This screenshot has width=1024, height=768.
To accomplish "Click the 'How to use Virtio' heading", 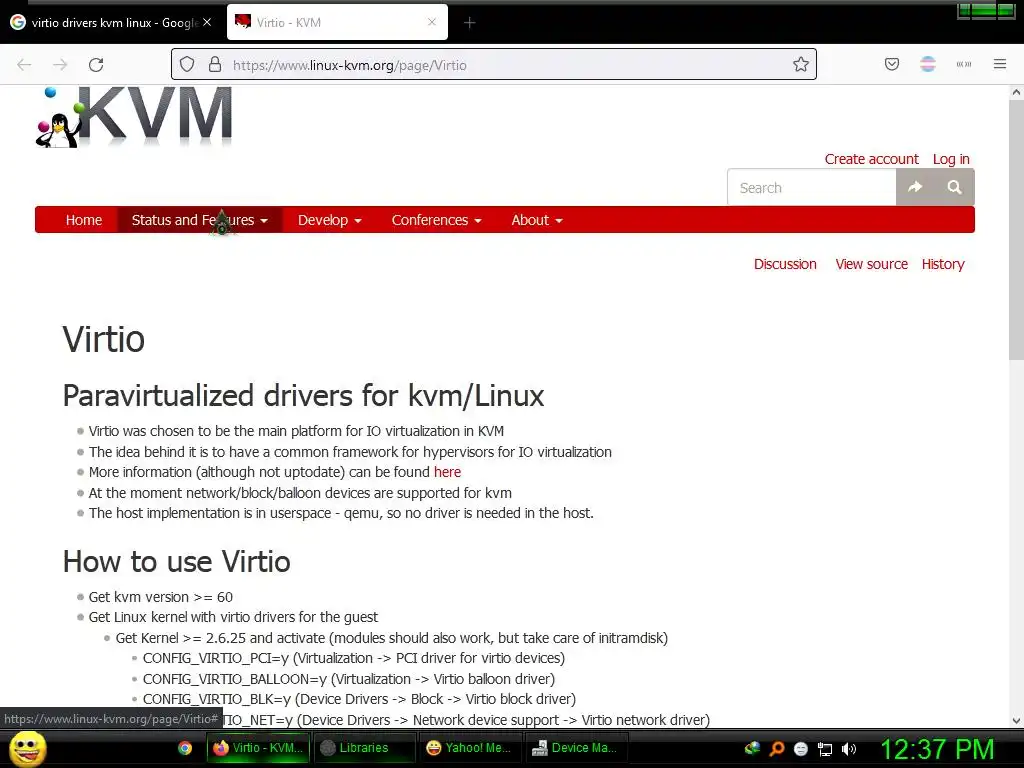I will (176, 562).
